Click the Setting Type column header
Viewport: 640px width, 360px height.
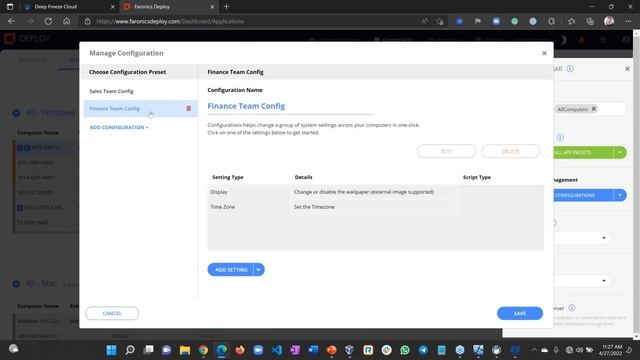(228, 177)
